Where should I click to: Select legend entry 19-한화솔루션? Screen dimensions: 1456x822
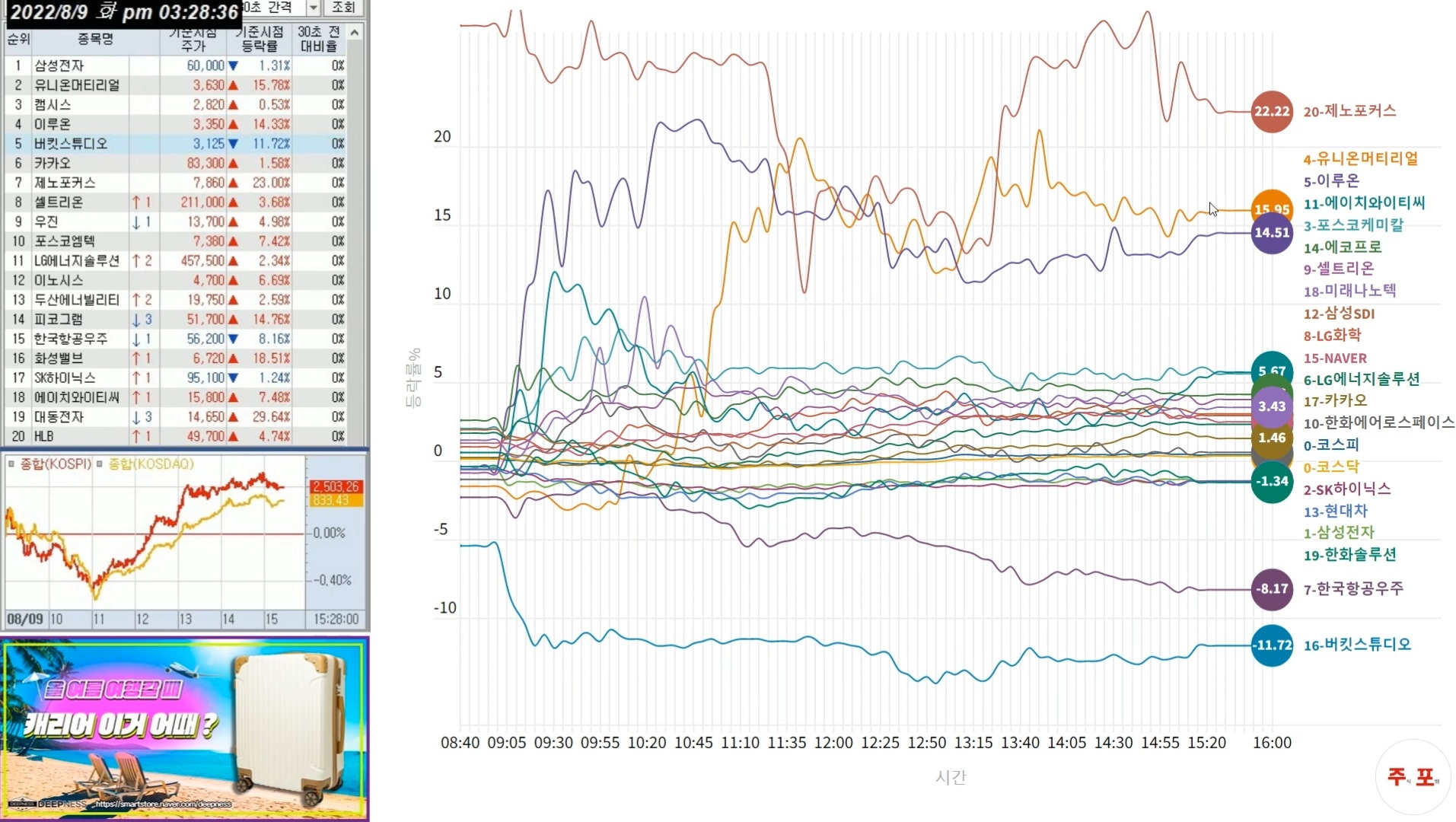[x=1349, y=556]
